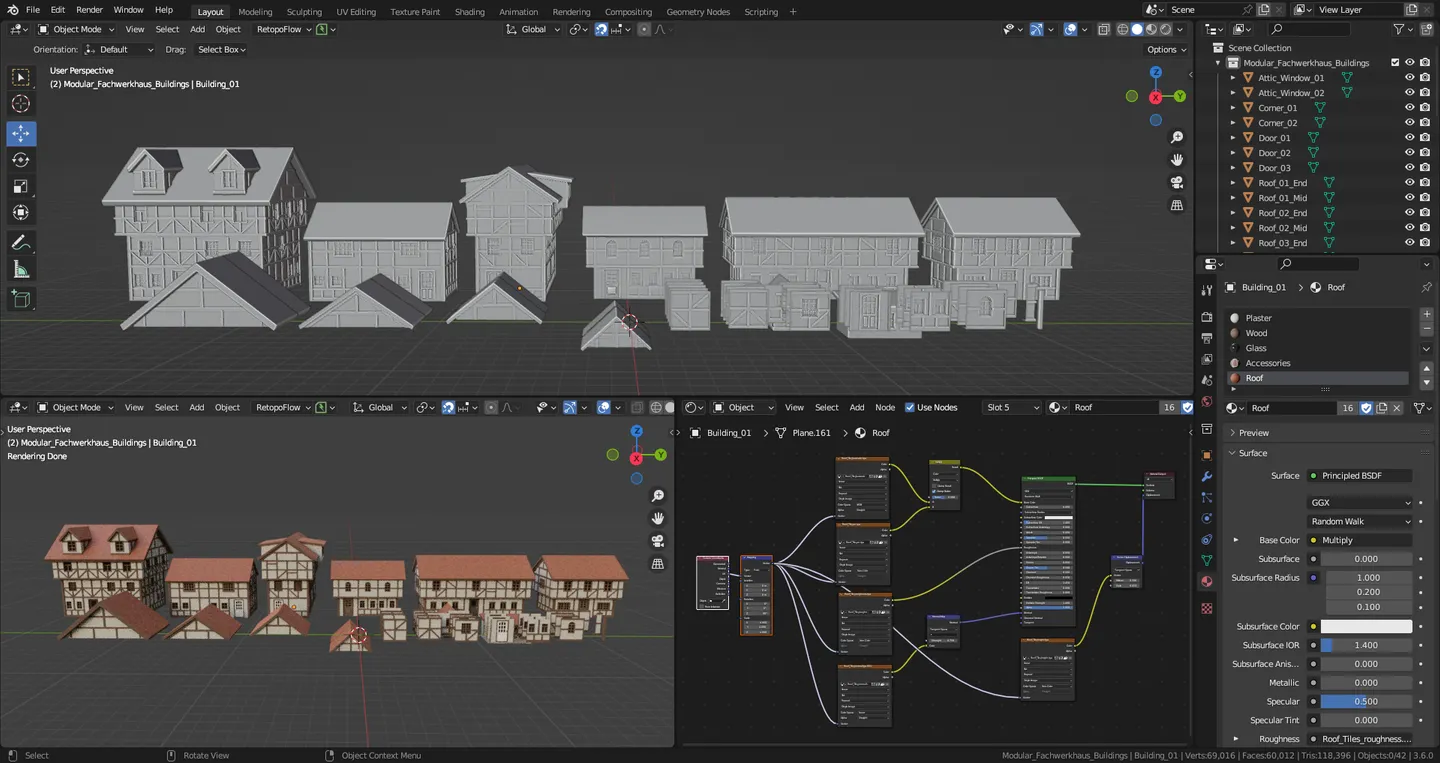Select the Scale tool
Viewport: 1440px width, 763px height.
click(x=20, y=186)
